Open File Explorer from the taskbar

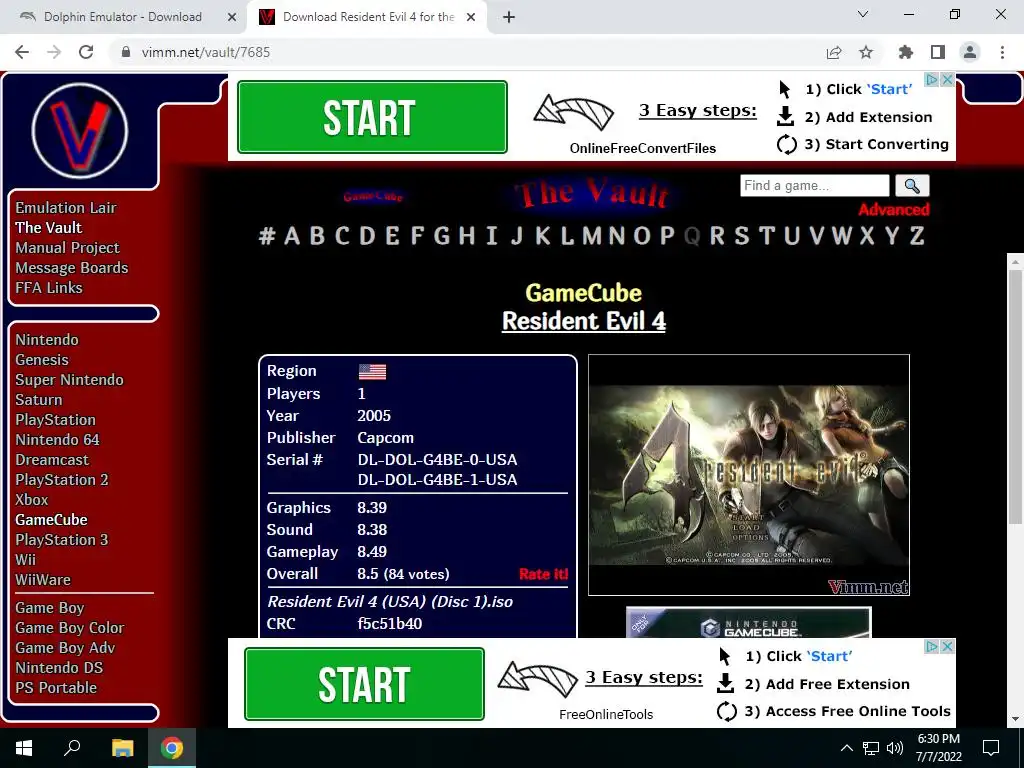coord(122,748)
